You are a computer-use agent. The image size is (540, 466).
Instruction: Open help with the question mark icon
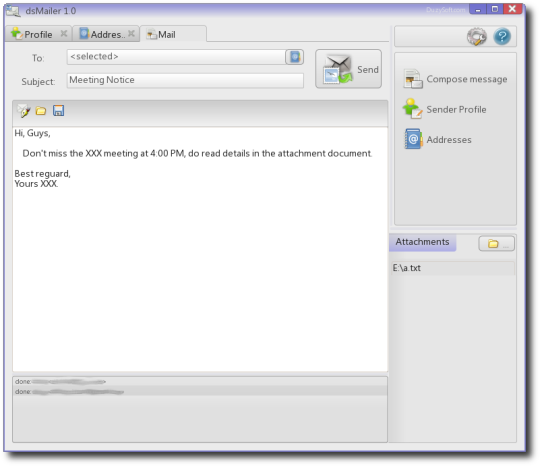click(502, 36)
